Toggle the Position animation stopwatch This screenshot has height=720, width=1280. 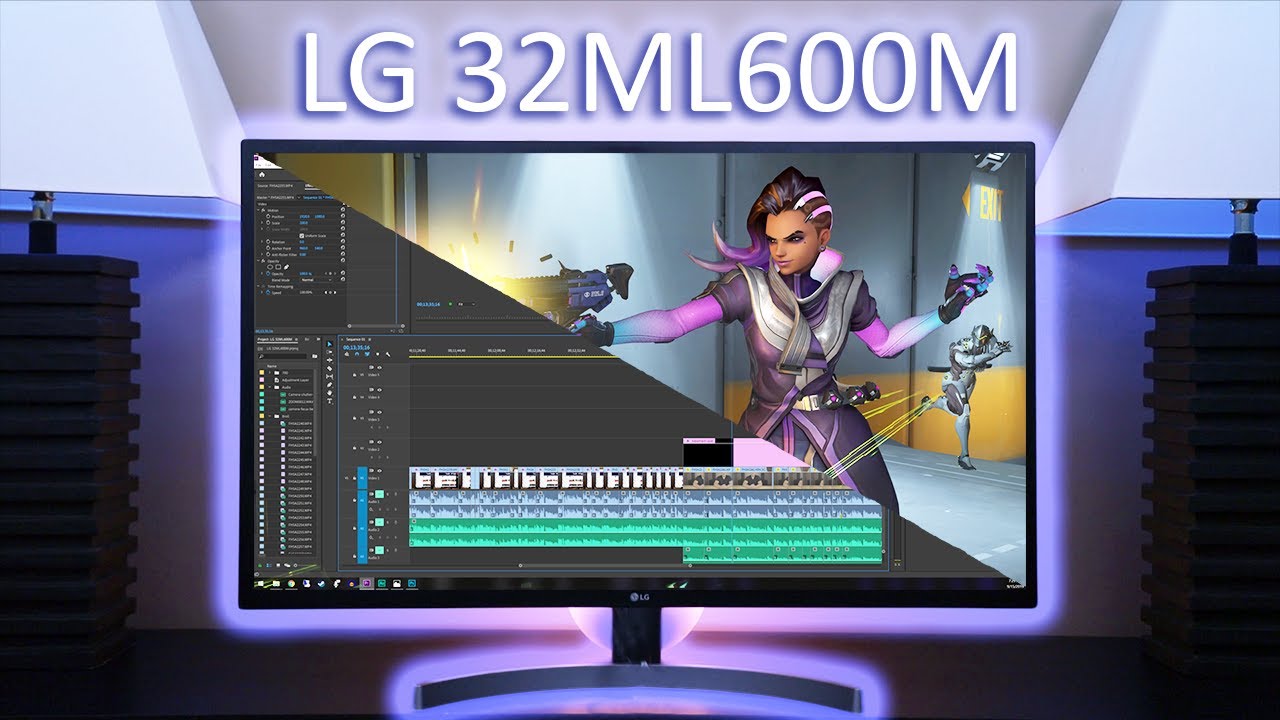(268, 216)
